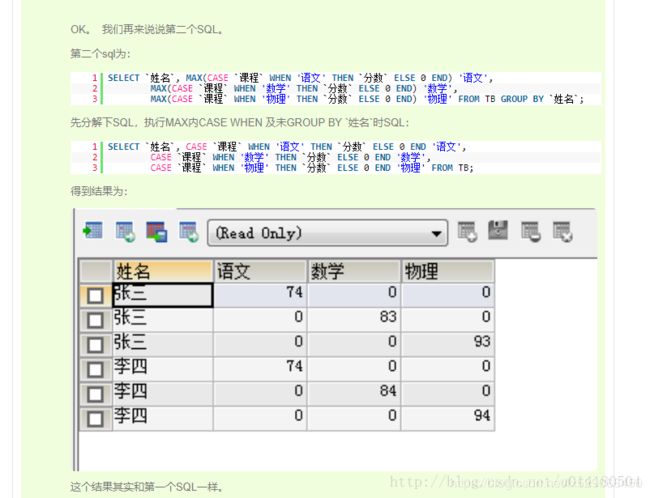650x498 pixels.
Task: Click the floppy disk save icon
Action: click(x=498, y=230)
